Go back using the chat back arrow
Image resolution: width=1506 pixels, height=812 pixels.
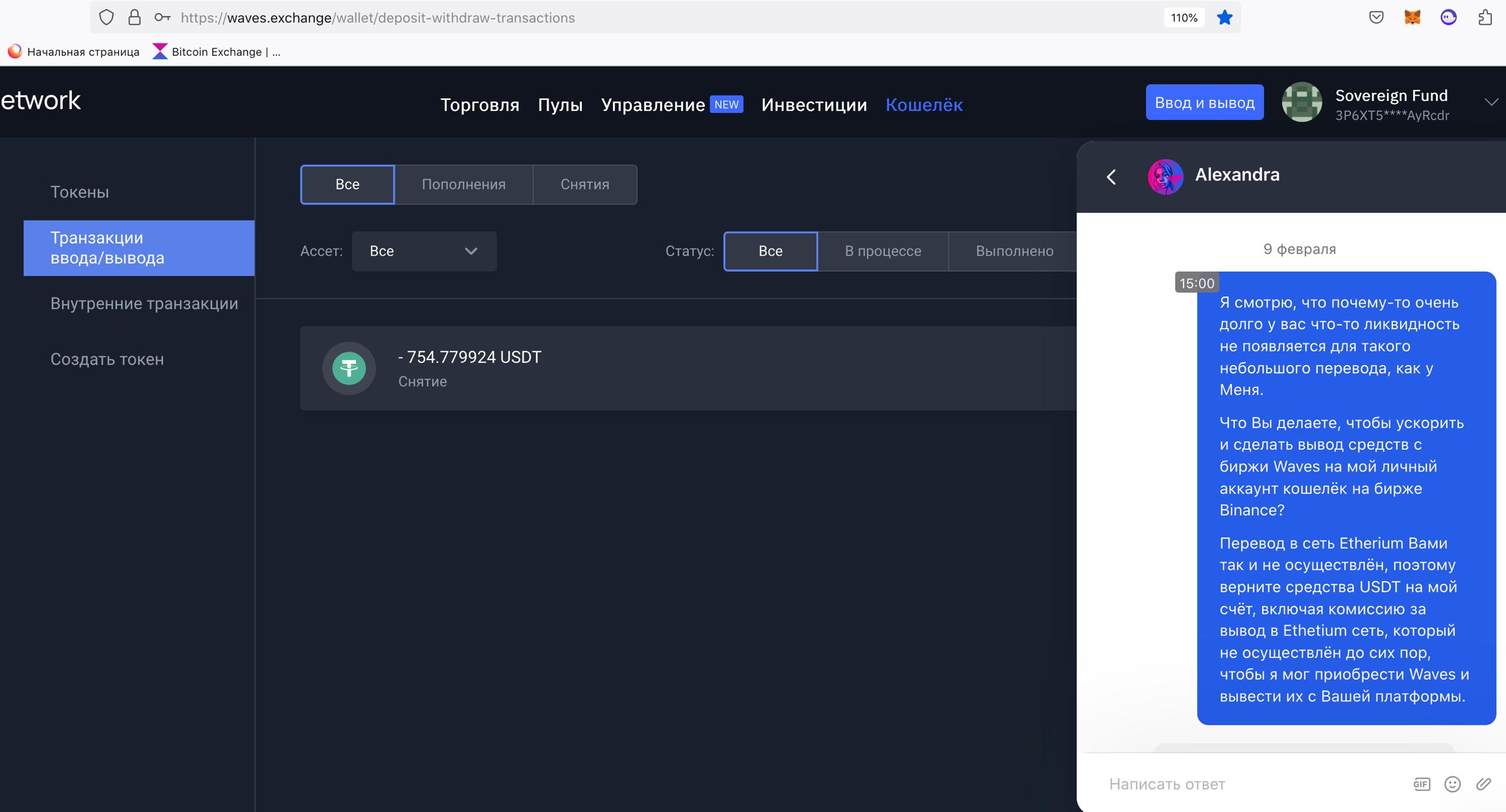click(x=1111, y=176)
